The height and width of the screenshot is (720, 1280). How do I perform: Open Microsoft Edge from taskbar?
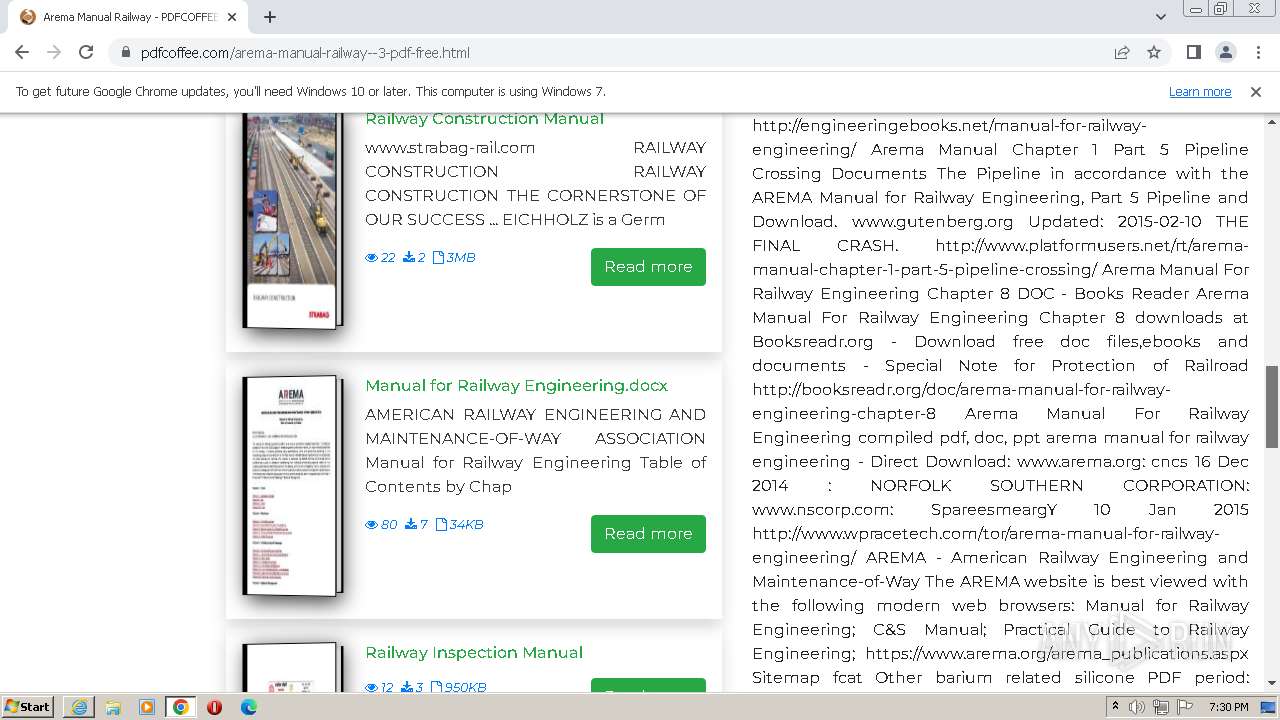249,707
